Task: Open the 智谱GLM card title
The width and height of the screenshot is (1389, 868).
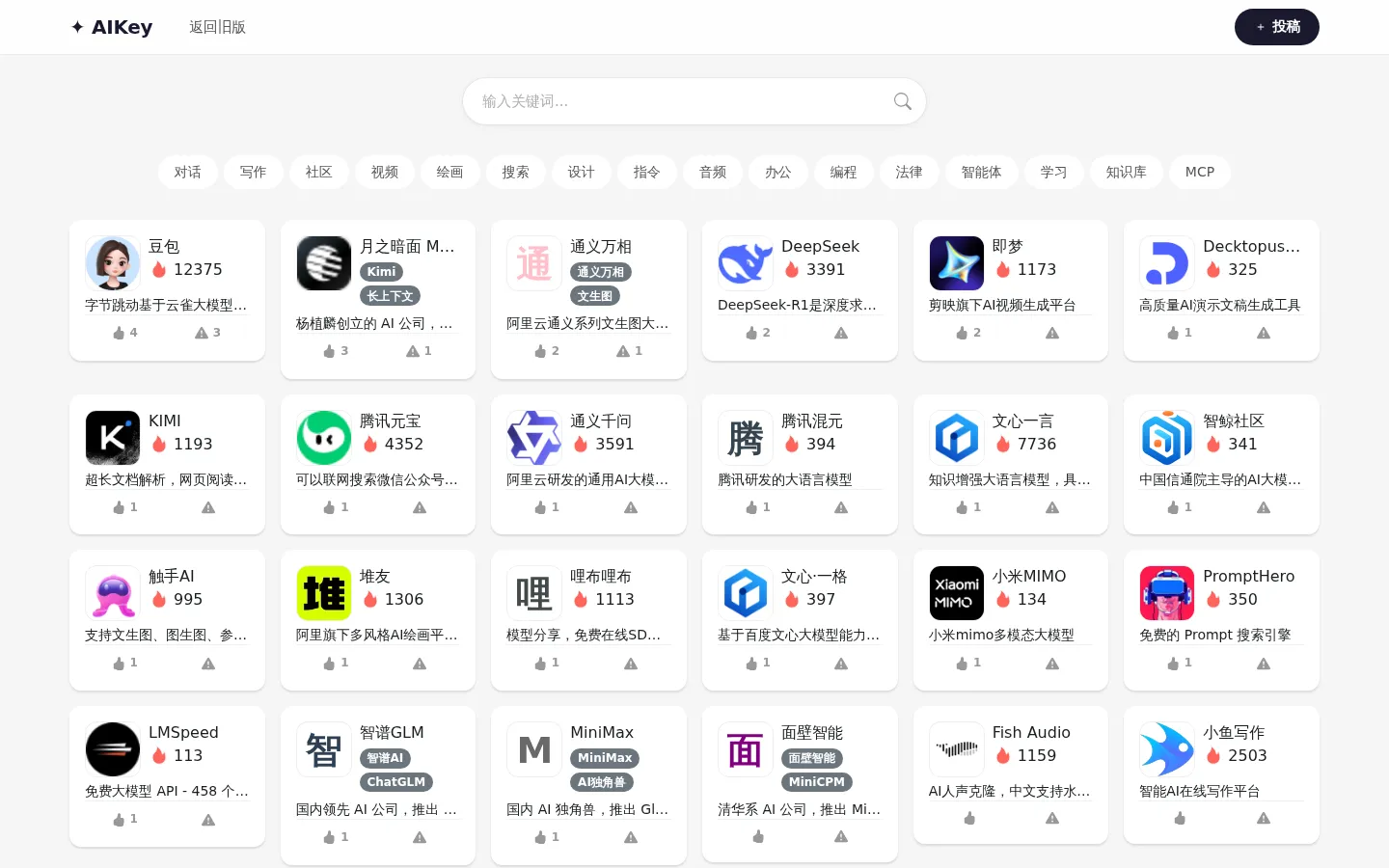Action: pyautogui.click(x=392, y=733)
